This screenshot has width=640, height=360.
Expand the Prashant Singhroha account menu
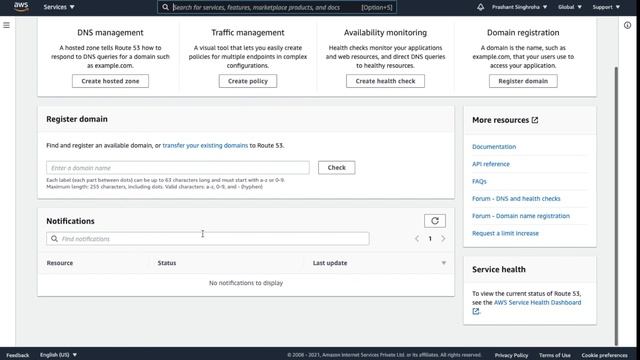[x=519, y=7]
